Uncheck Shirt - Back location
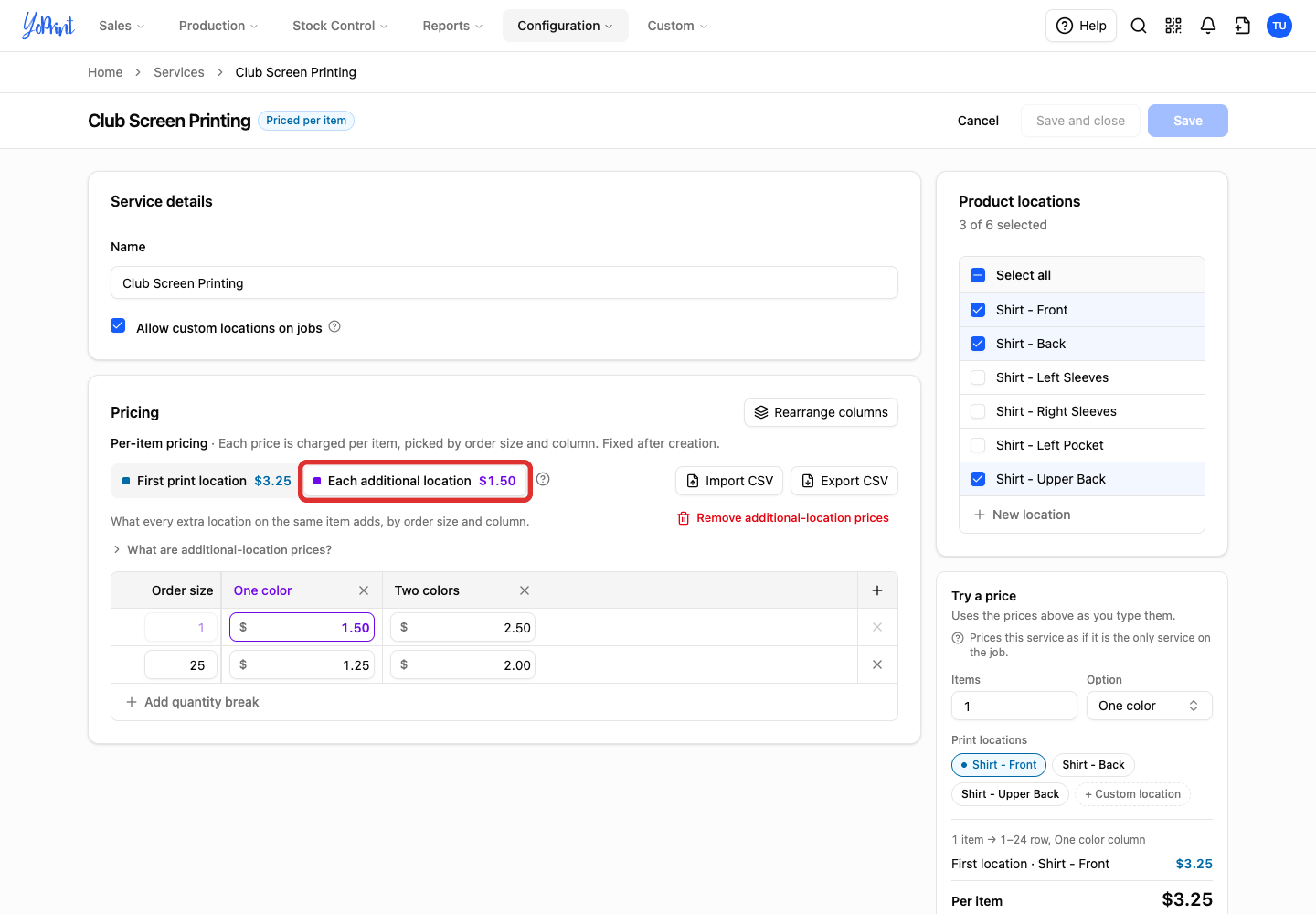The height and width of the screenshot is (914, 1316). point(978,344)
